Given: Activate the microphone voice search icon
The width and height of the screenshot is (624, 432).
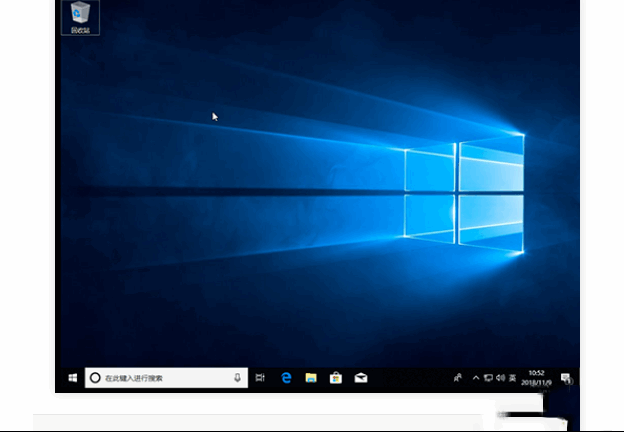Looking at the screenshot, I should point(237,378).
